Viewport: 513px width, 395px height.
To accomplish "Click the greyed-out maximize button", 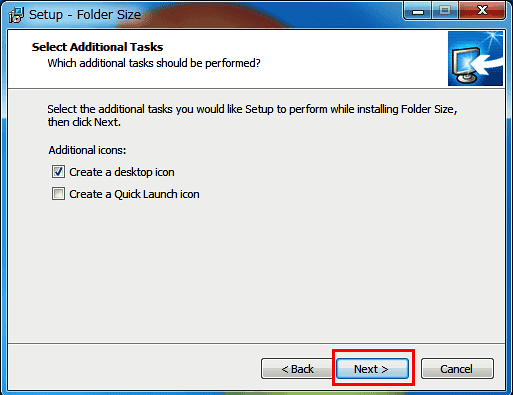I will (445, 11).
